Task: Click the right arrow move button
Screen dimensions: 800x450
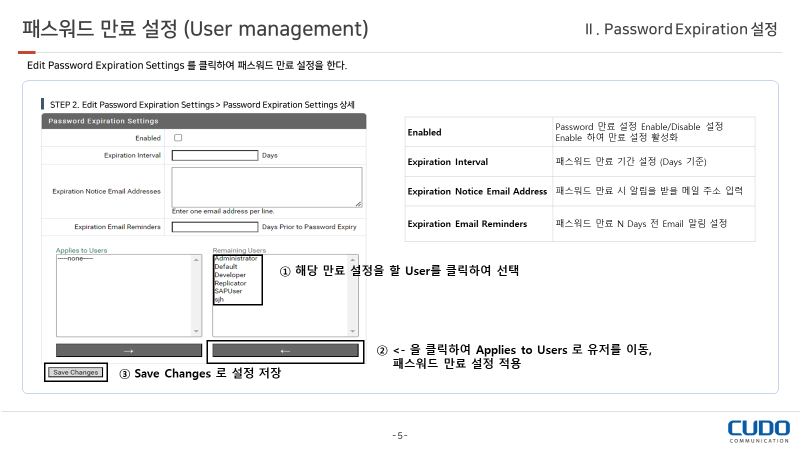Action: pyautogui.click(x=128, y=351)
